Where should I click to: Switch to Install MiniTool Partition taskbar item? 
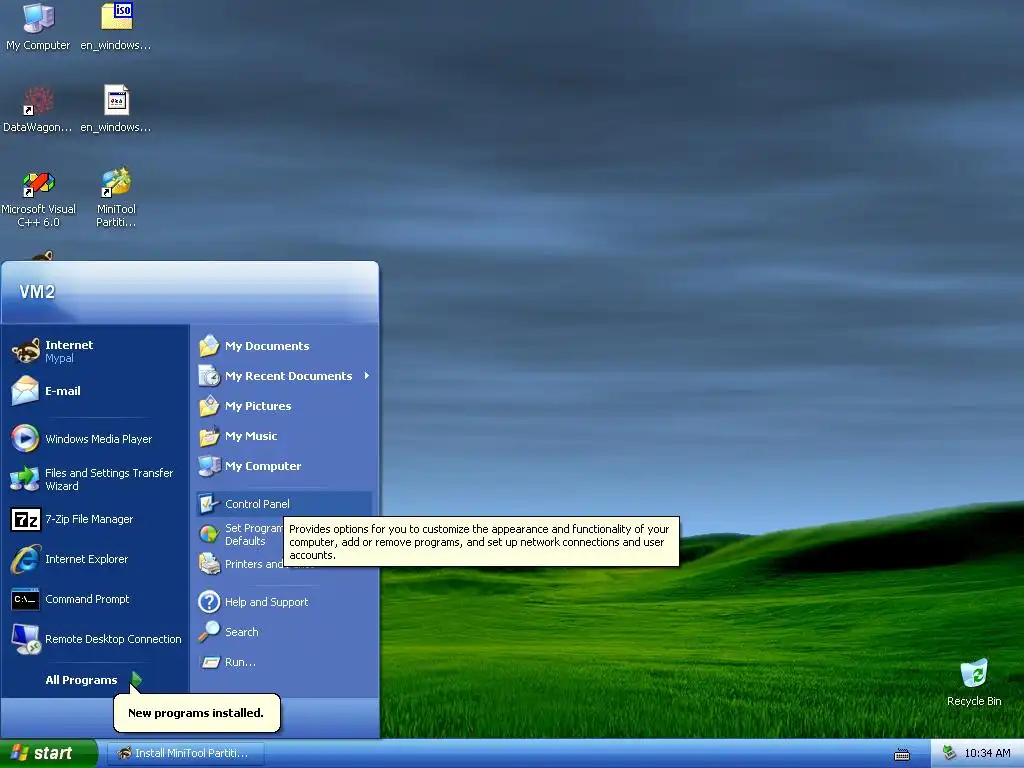185,753
